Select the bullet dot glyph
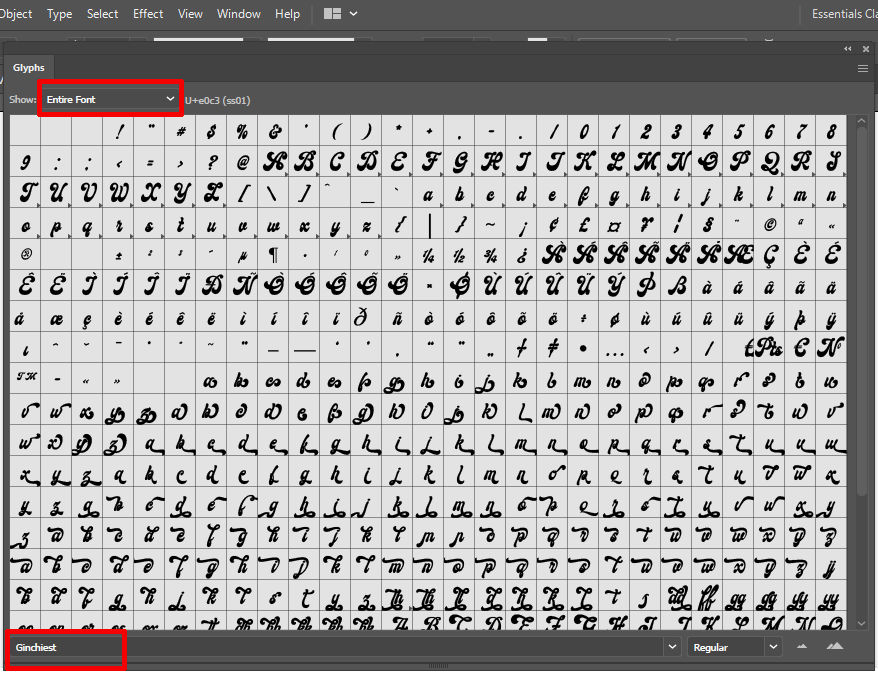 click(x=583, y=348)
